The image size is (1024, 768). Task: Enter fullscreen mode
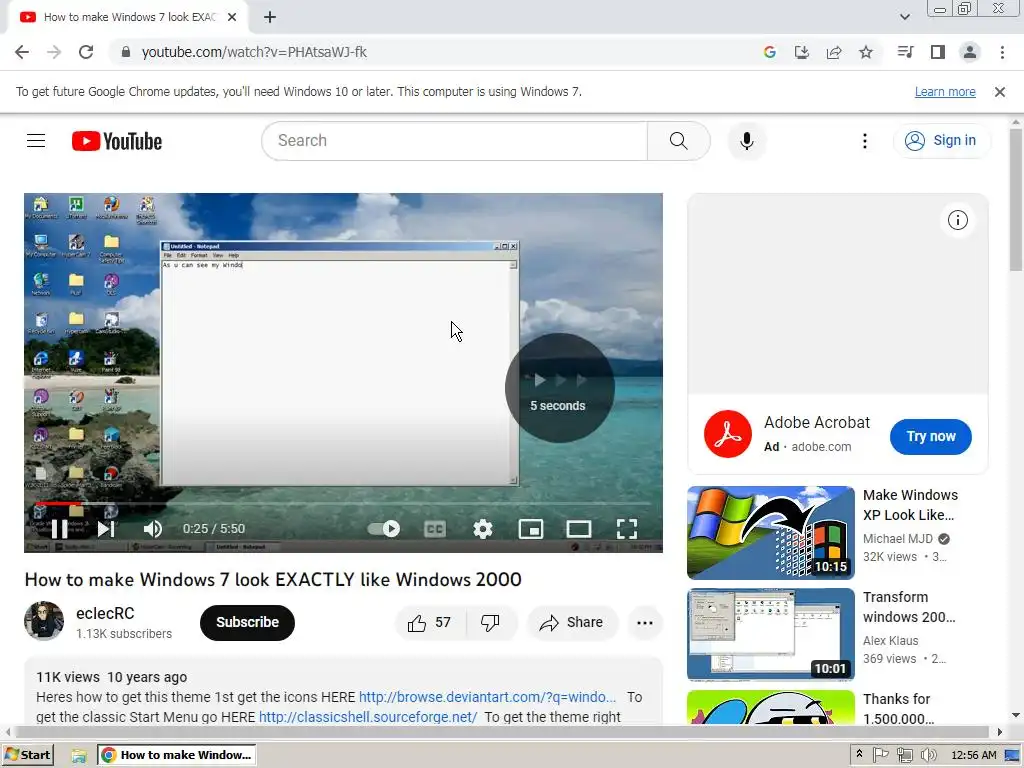(627, 529)
